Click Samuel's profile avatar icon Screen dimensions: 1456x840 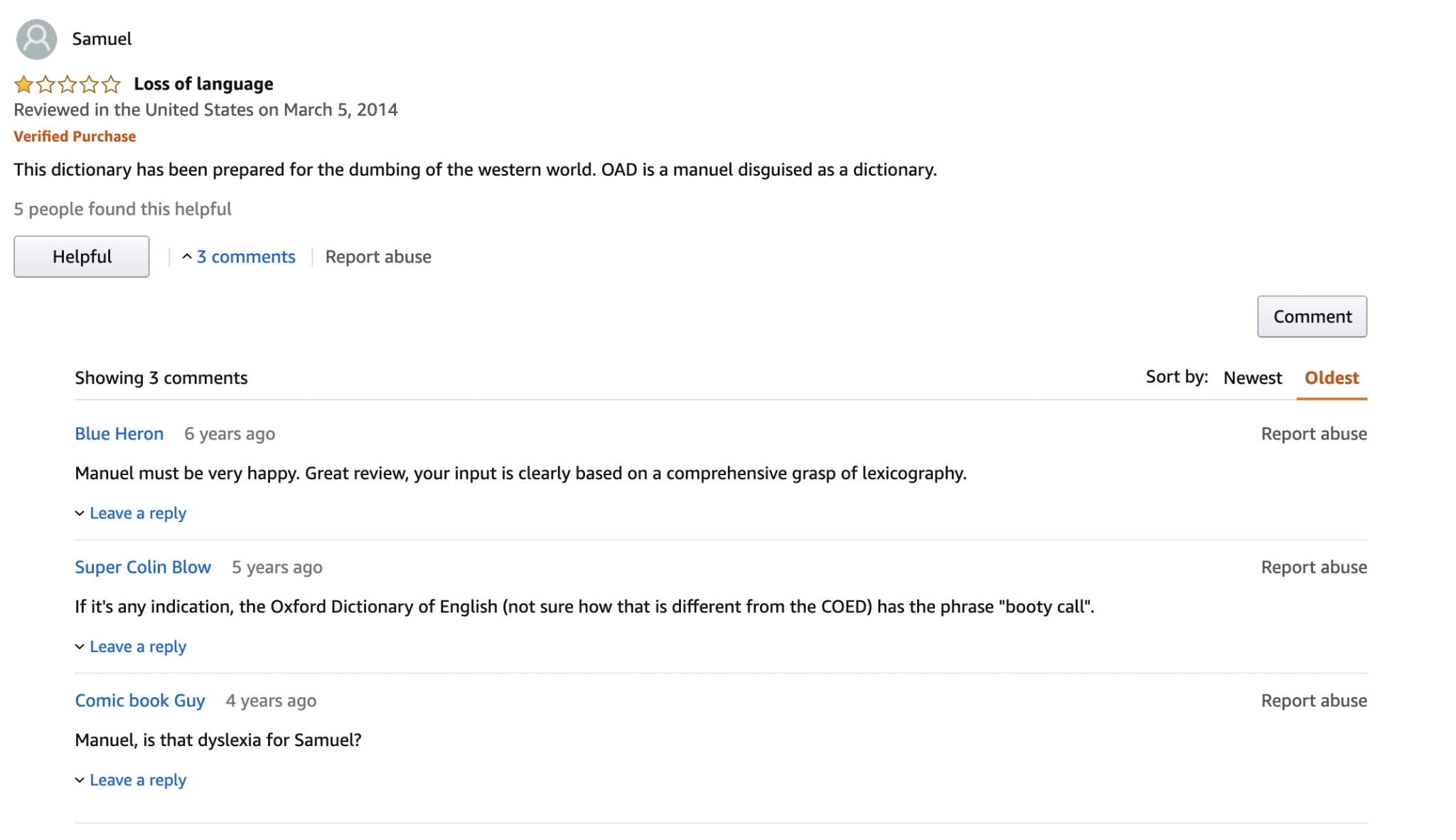point(36,39)
